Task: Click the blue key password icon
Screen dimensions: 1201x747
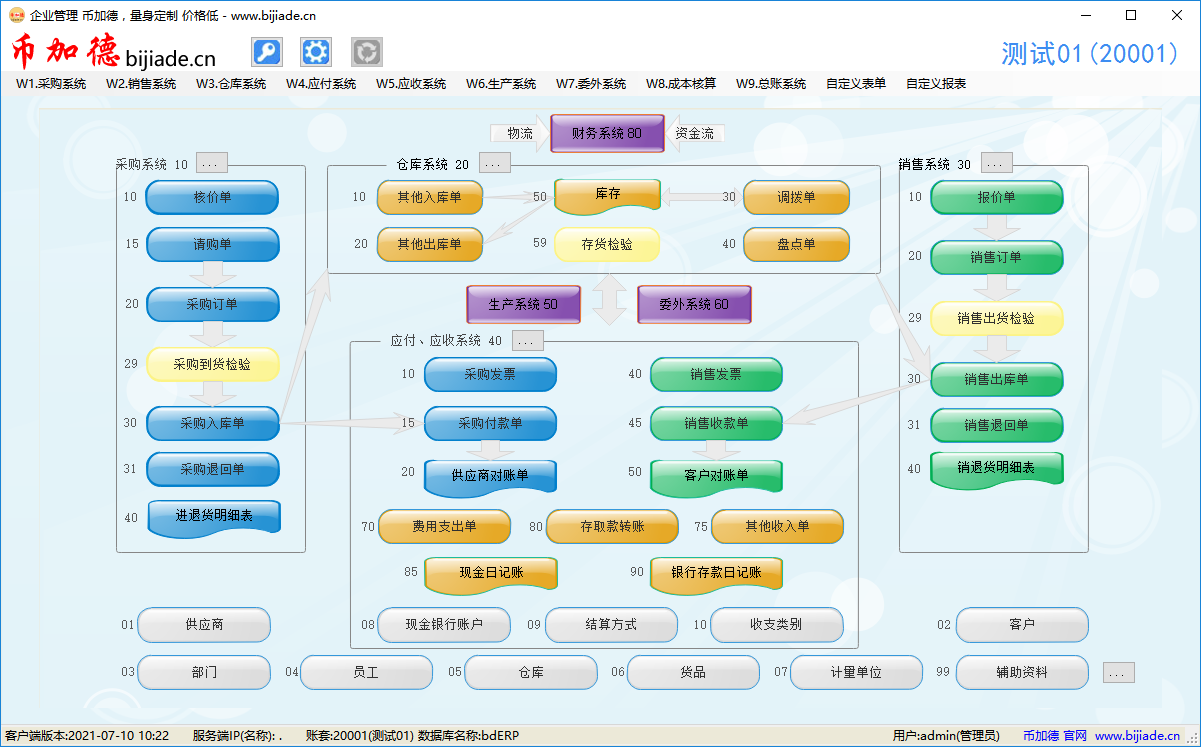Action: (266, 52)
